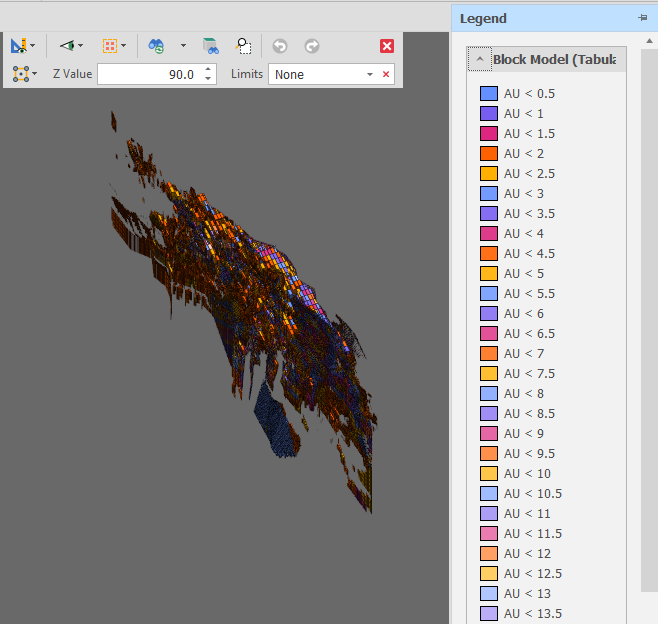Viewport: 658px width, 624px height.
Task: Open the binoculars tool dropdown arrow
Action: coord(183,46)
